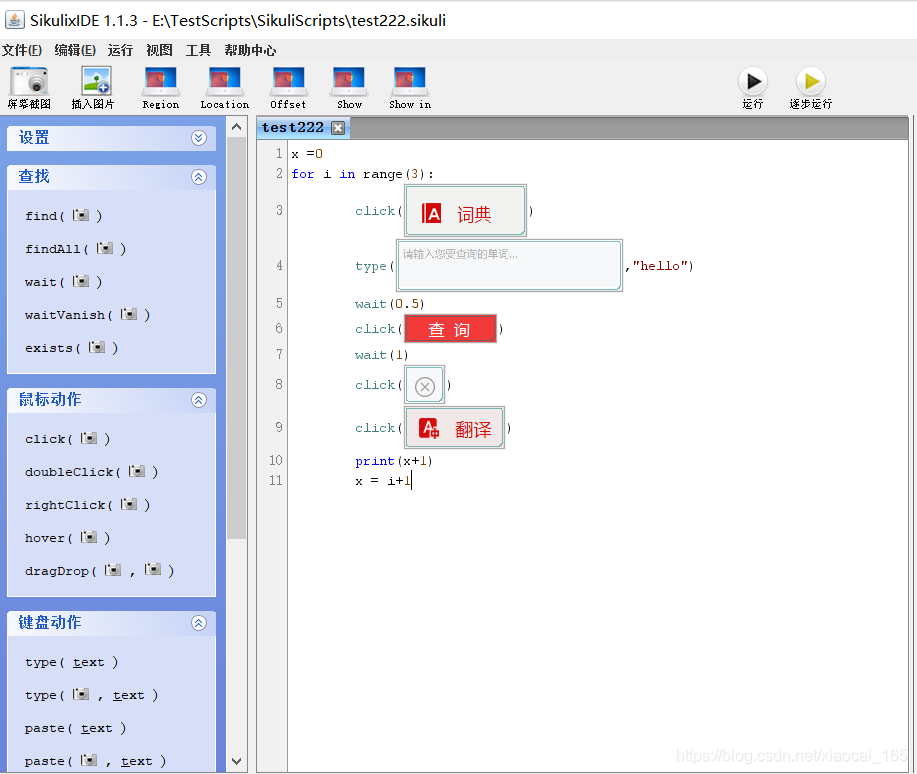Screen dimensions: 917x774
Task: Insert the rightClick() command
Action: point(88,505)
